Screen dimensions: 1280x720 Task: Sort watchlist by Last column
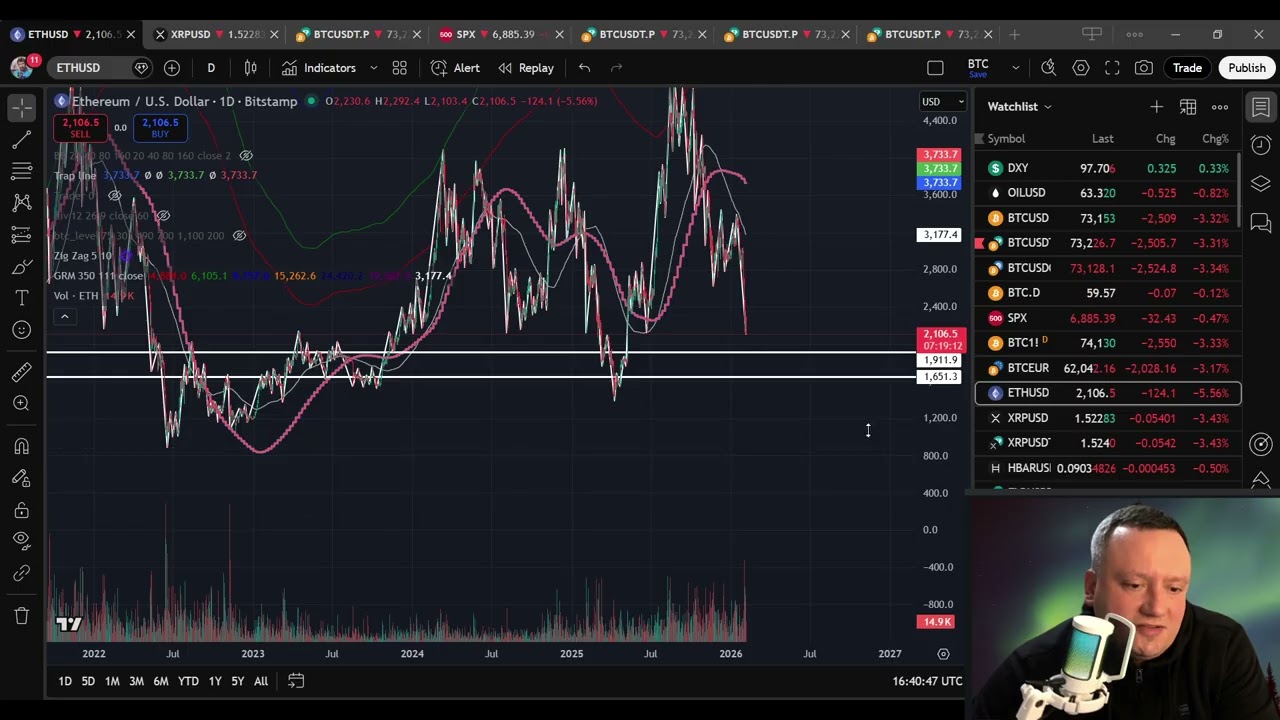point(1102,139)
